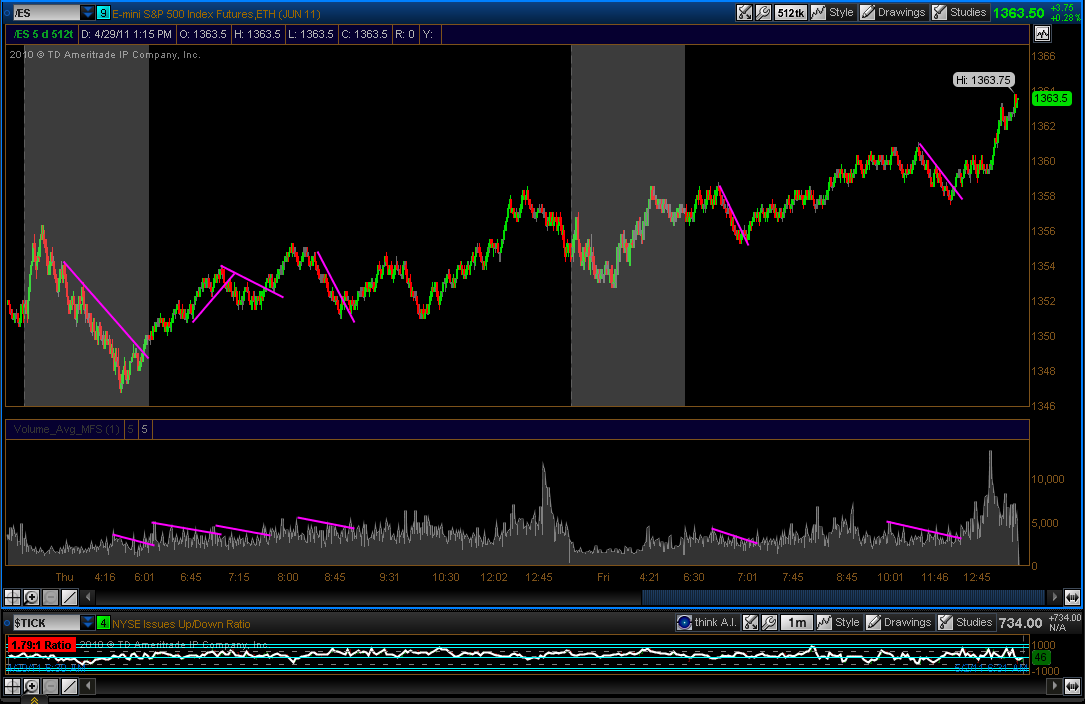Click the left arrow under the /ES chart
Screen dimensions: 1085x704
point(88,597)
